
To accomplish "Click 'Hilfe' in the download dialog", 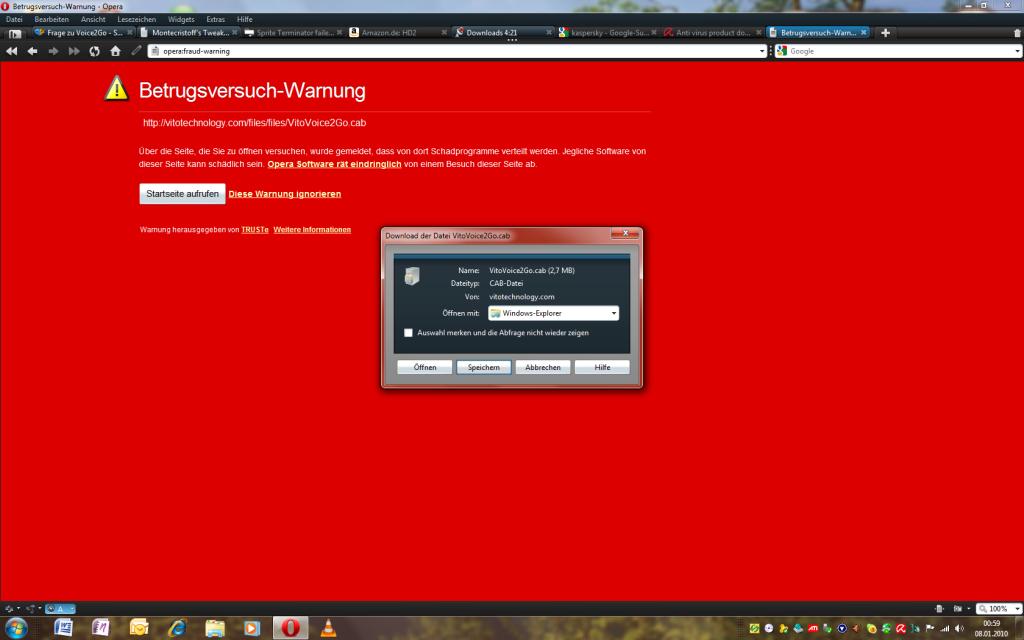I will (602, 368).
